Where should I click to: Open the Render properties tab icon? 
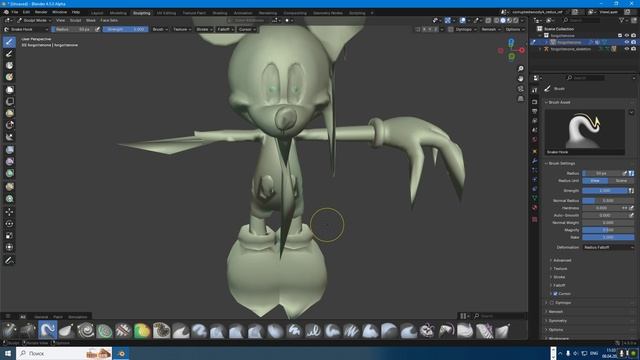tap(535, 102)
